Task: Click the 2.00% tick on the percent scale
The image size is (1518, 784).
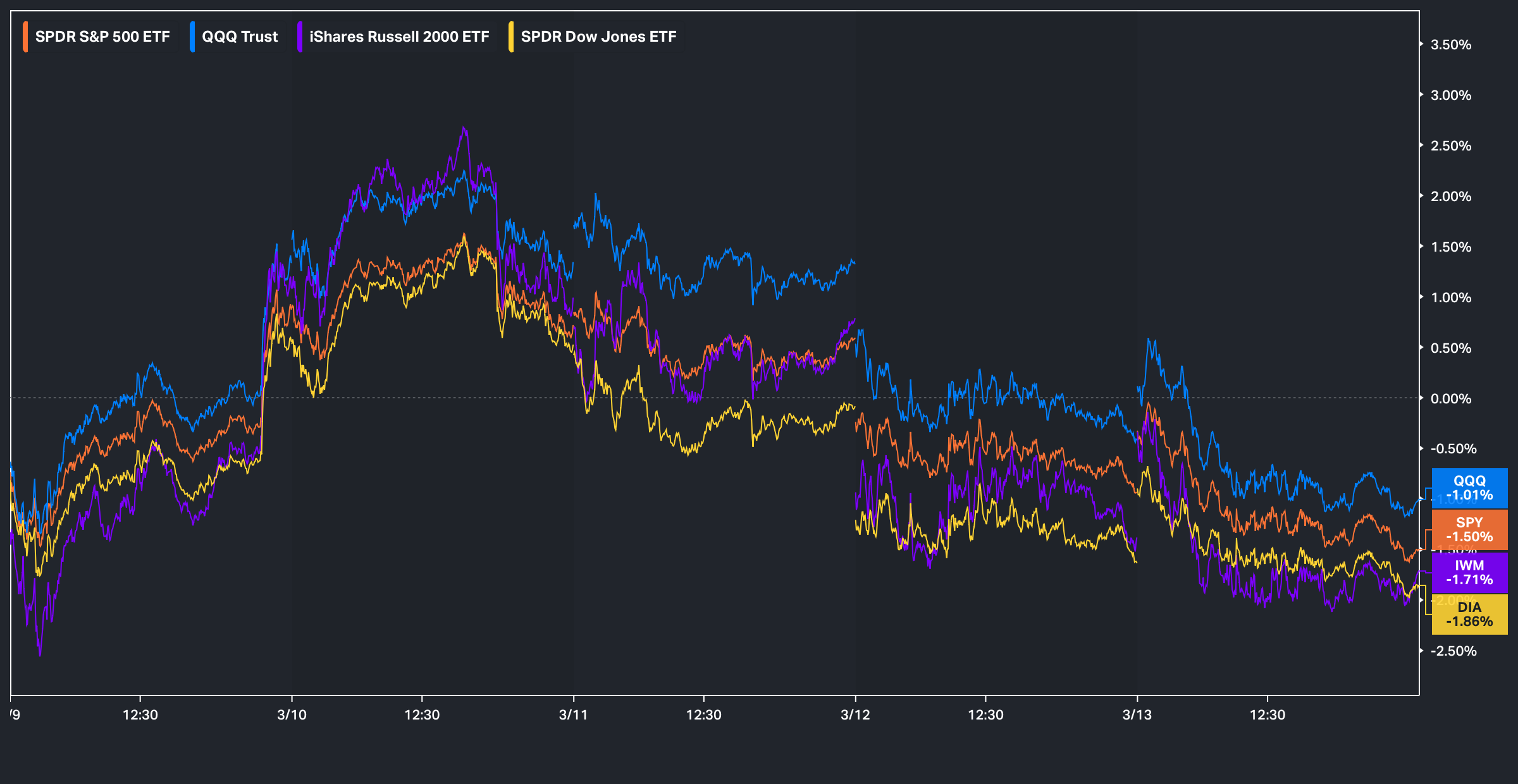Action: pyautogui.click(x=1451, y=197)
